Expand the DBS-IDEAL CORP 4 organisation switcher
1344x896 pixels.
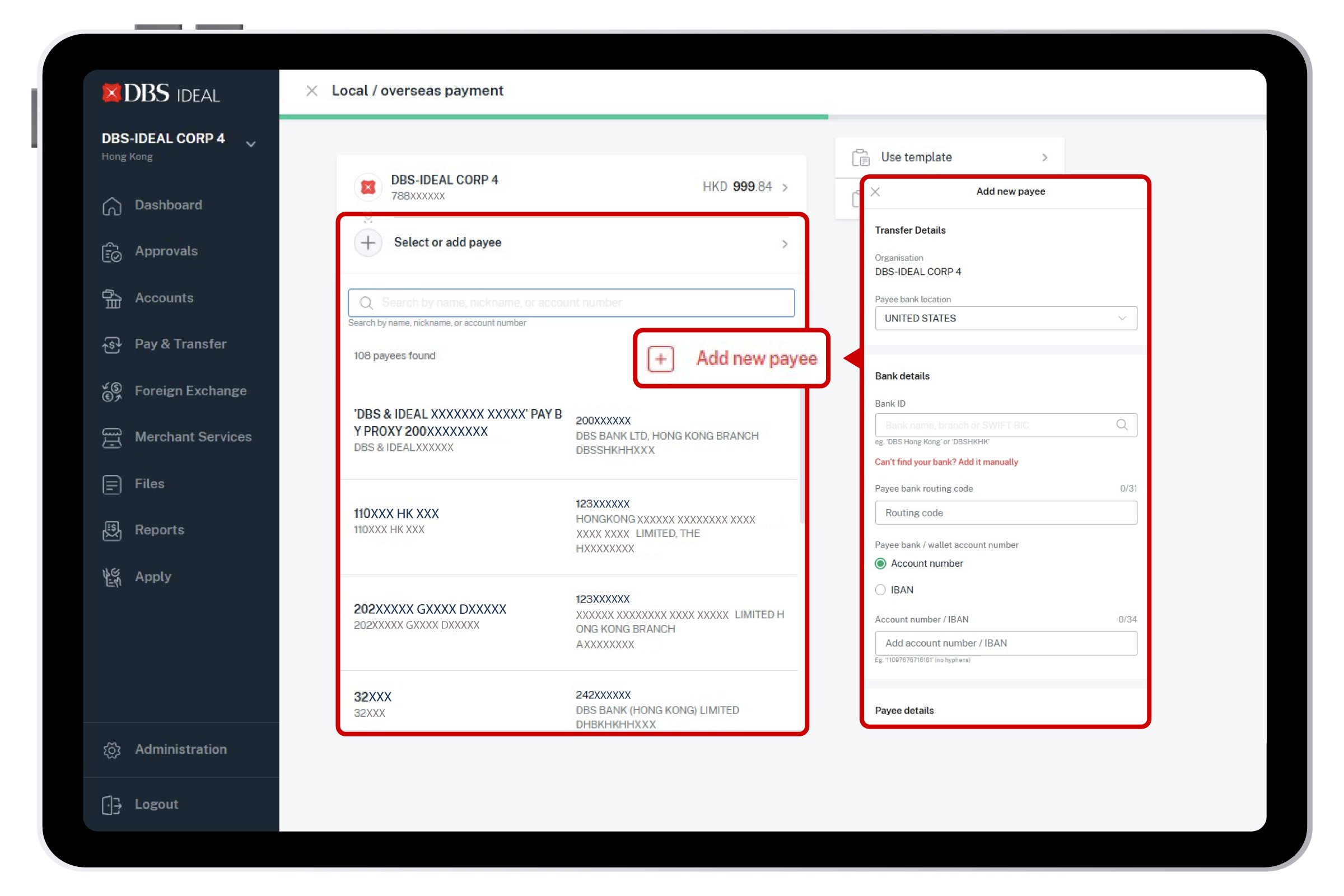[251, 144]
